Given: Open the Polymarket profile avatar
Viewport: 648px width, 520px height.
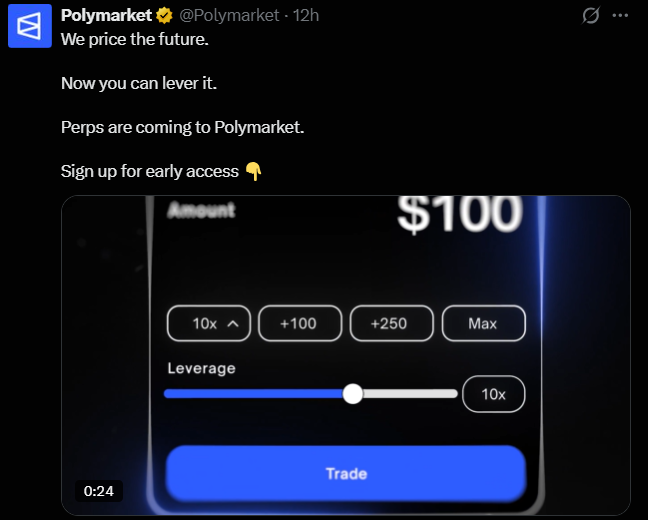Looking at the screenshot, I should click(x=30, y=26).
